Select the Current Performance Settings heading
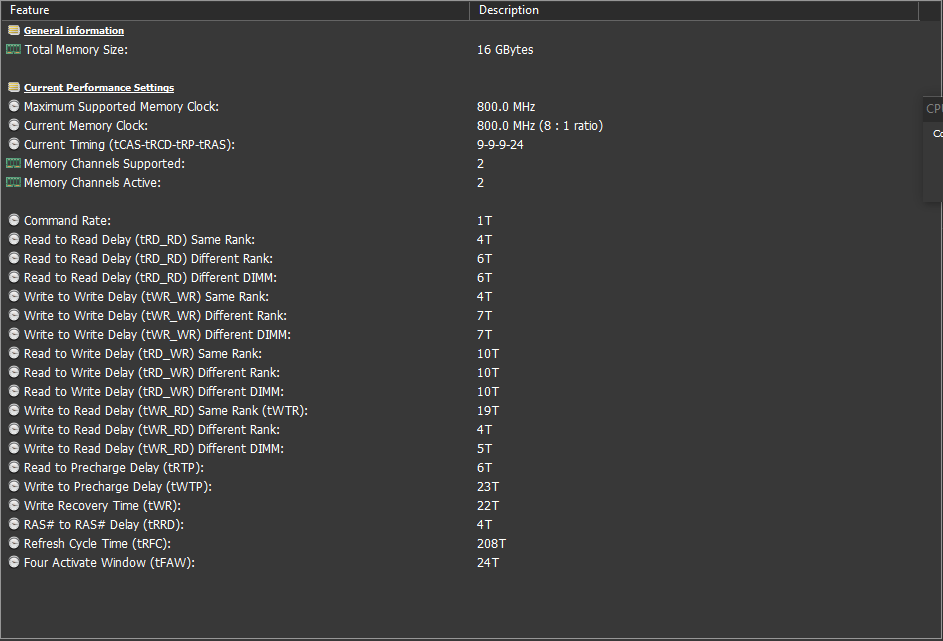This screenshot has width=943, height=641. pyautogui.click(x=99, y=88)
